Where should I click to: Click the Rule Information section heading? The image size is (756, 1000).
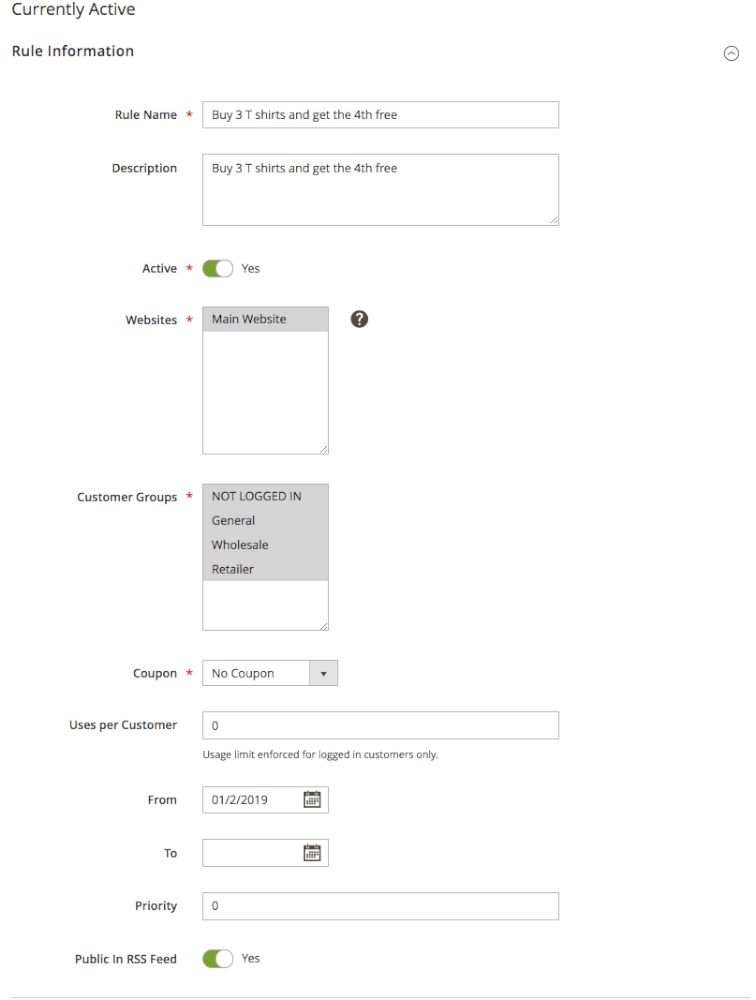pos(73,51)
